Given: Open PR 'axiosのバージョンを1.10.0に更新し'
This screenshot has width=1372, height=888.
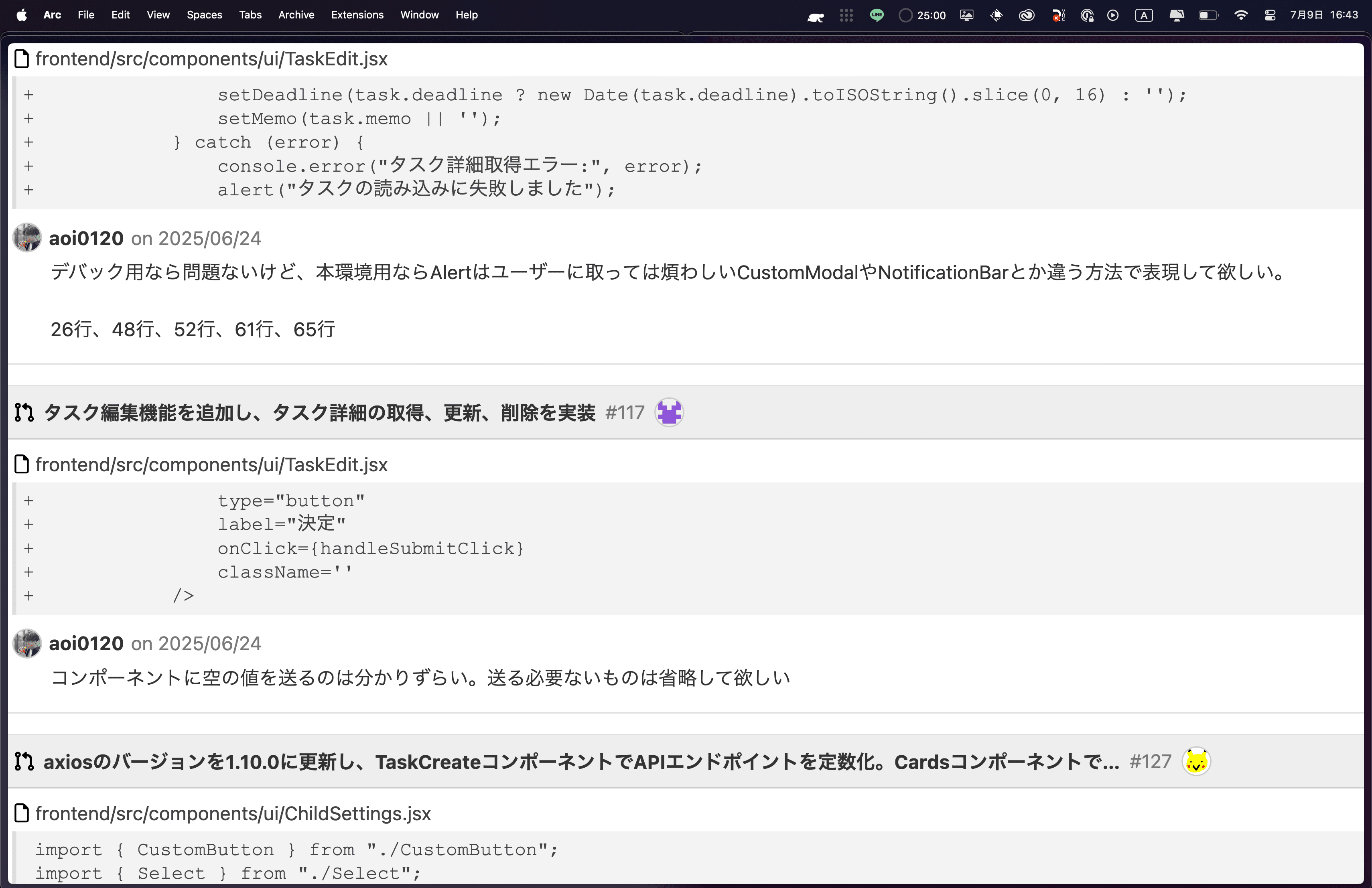Looking at the screenshot, I should pos(582,762).
